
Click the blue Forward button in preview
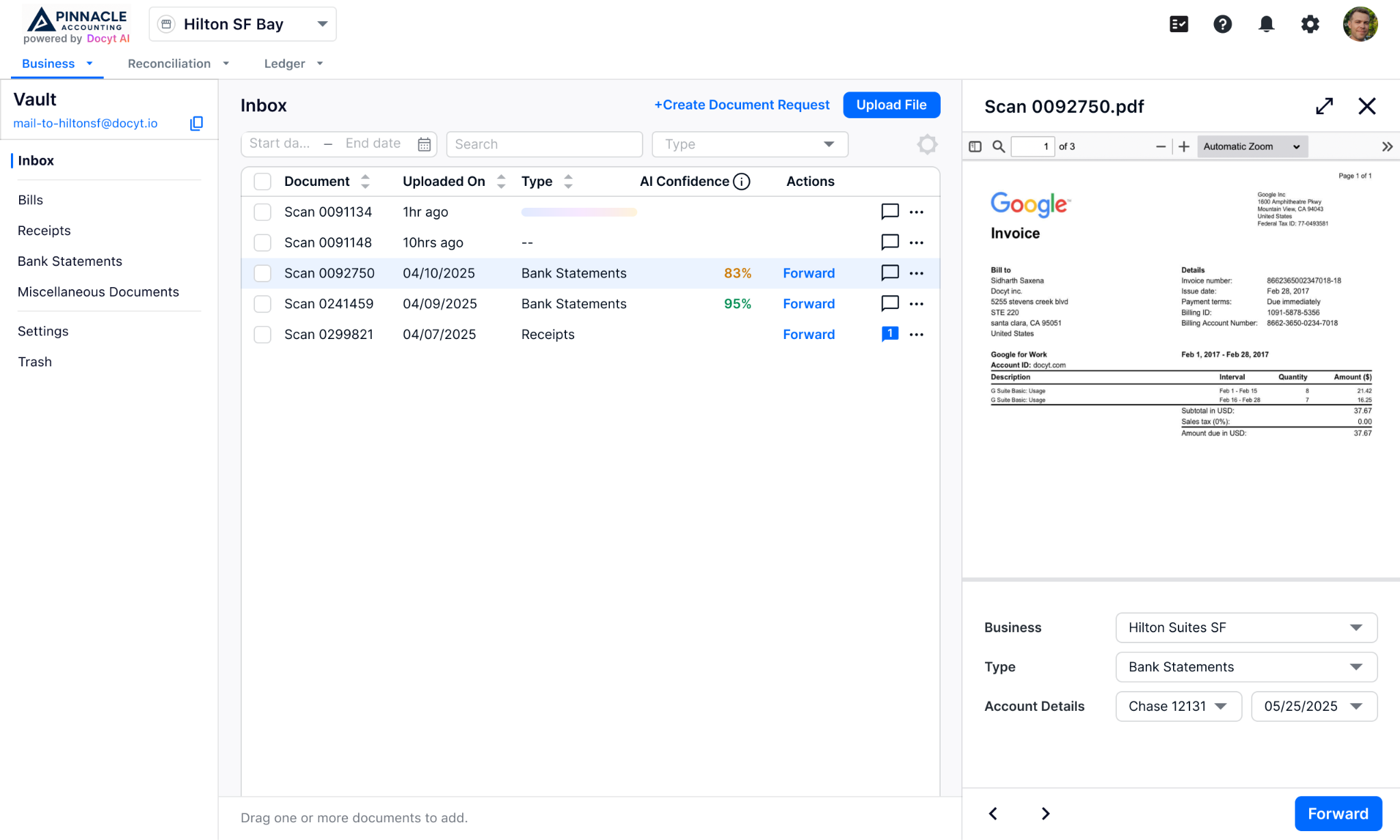(x=1338, y=813)
